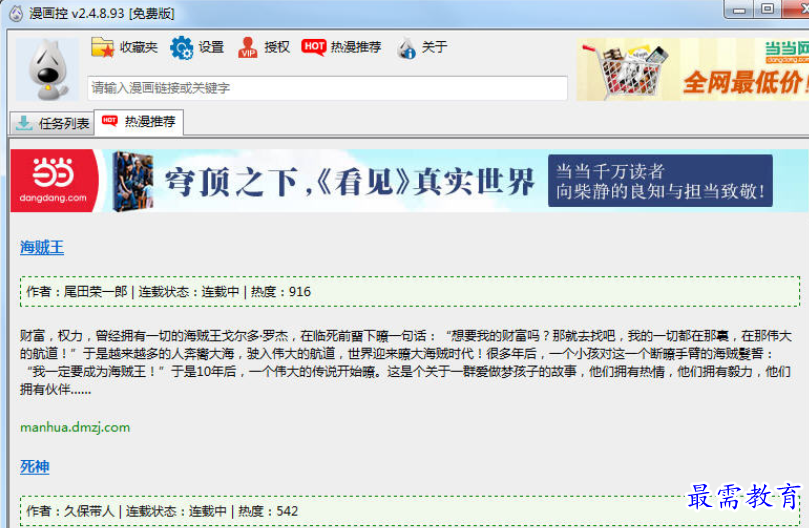Open the 海贼王 manga link
The width and height of the screenshot is (809, 528).
tap(42, 247)
